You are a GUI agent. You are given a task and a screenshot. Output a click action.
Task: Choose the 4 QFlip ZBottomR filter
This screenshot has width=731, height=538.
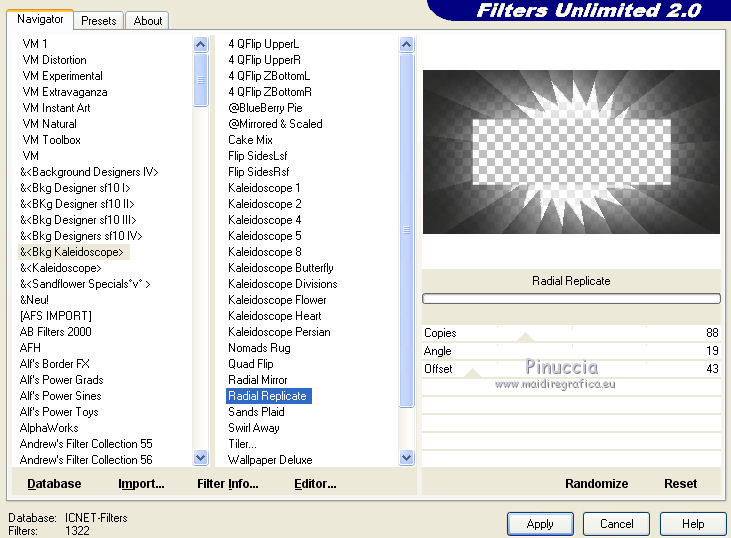pos(270,92)
